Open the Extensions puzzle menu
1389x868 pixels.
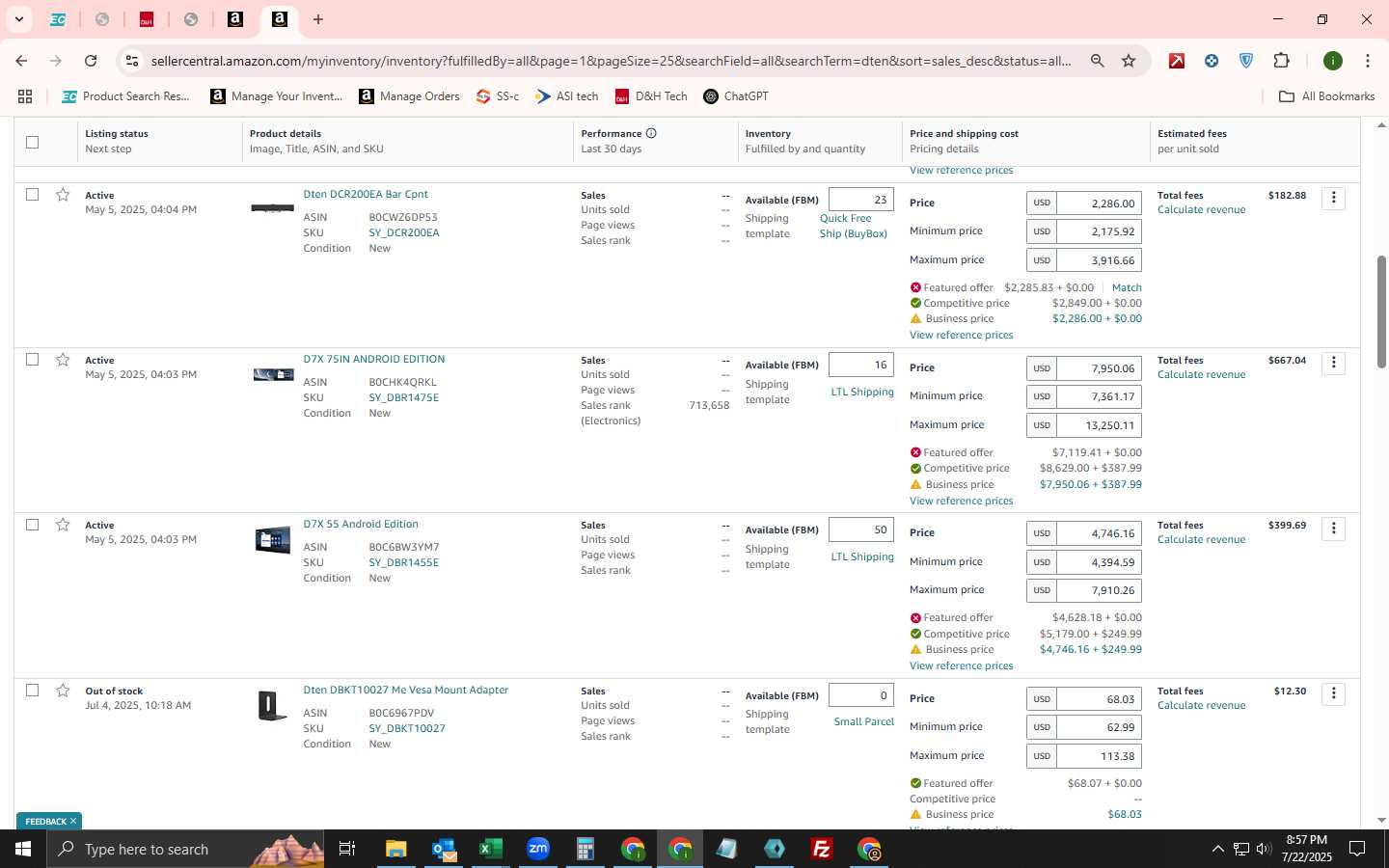click(1281, 61)
